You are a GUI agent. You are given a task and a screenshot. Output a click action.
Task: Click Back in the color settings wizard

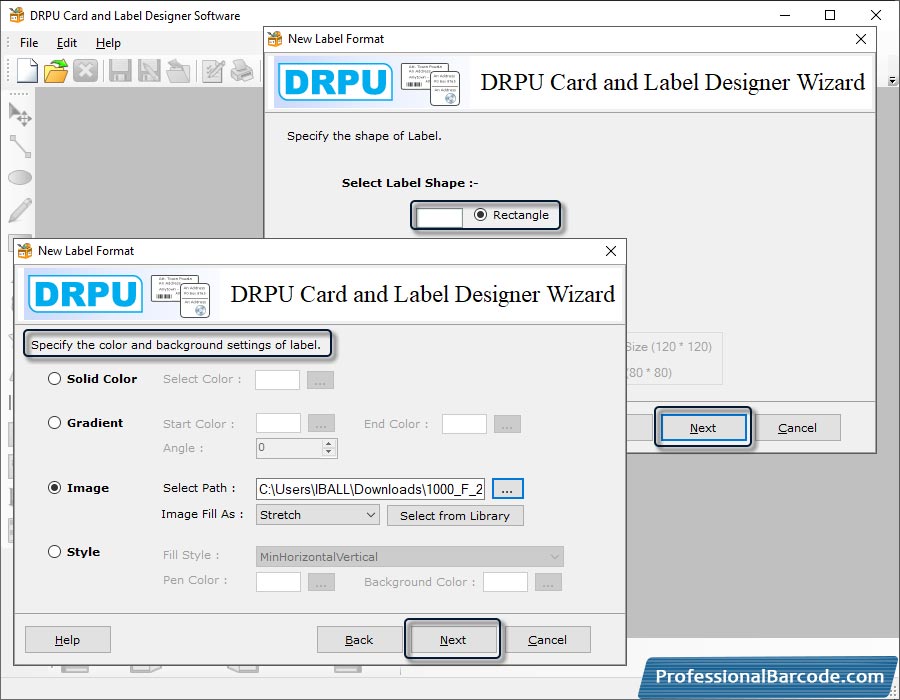pyautogui.click(x=359, y=640)
